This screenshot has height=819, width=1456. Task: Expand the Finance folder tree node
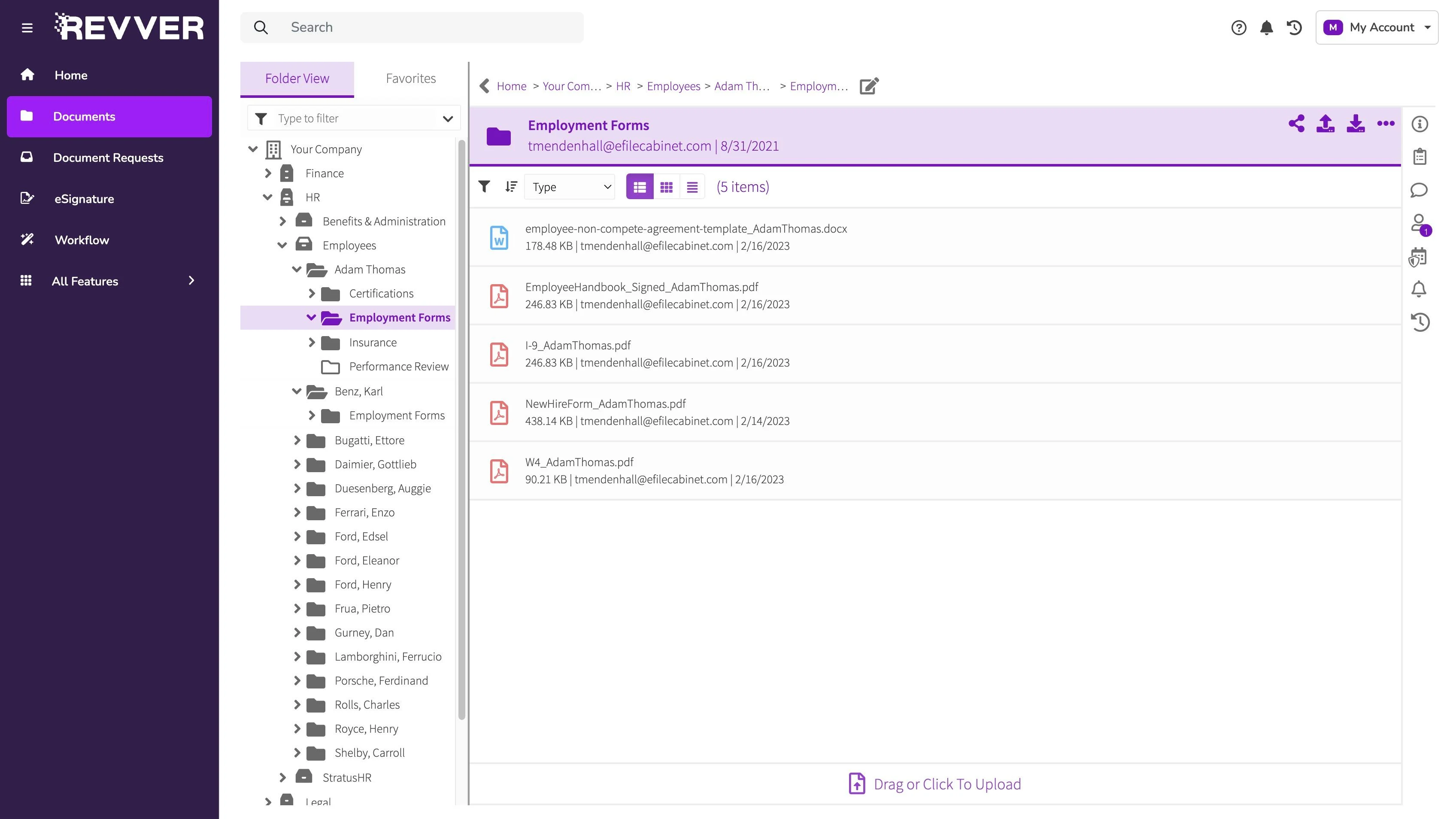268,173
